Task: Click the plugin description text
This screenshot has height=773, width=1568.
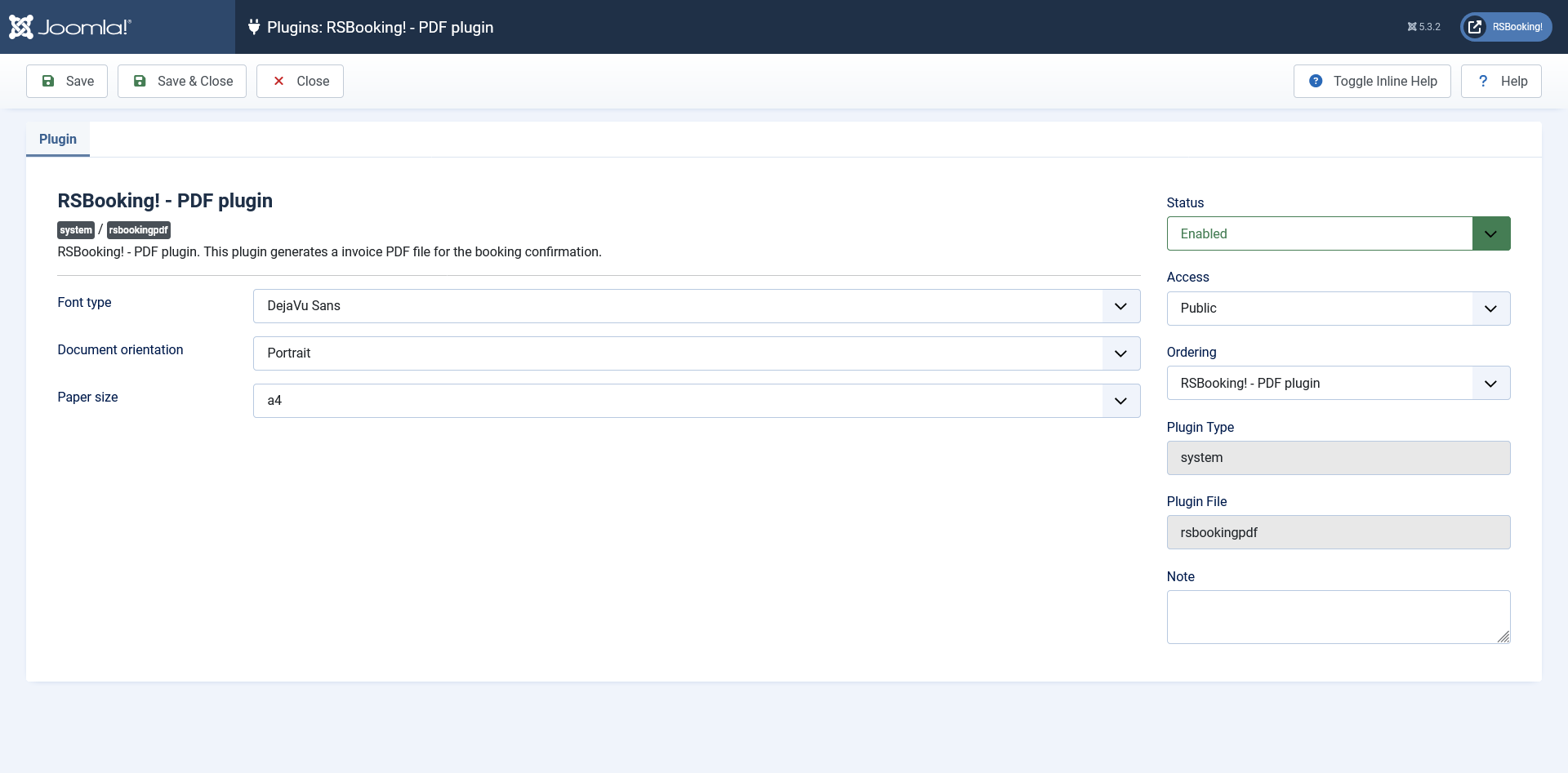Action: tap(329, 251)
